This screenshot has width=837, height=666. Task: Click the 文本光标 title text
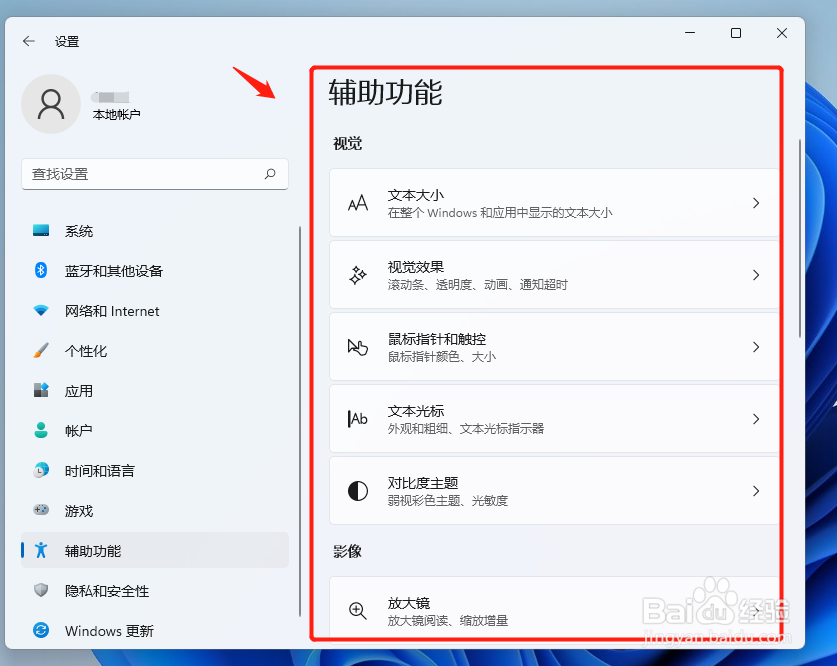click(416, 411)
